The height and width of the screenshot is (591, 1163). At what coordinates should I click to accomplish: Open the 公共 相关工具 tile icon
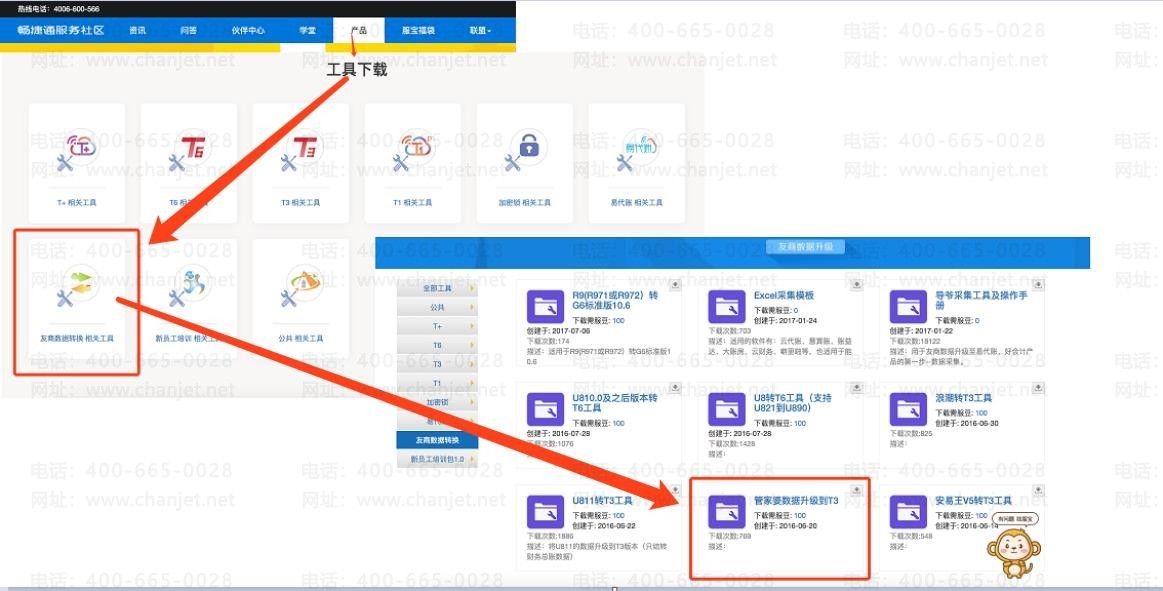[300, 286]
